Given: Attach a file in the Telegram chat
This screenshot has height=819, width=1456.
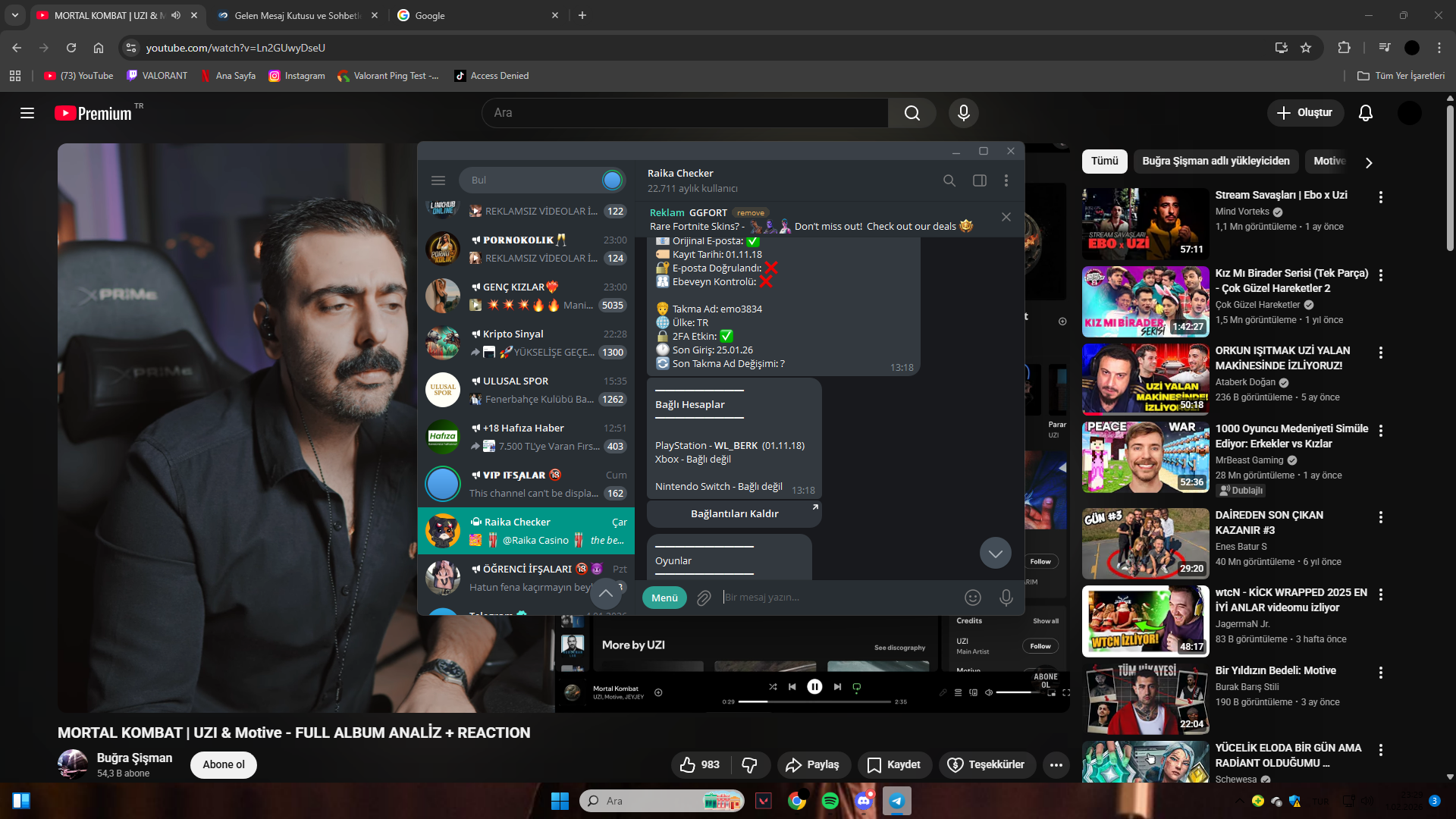Looking at the screenshot, I should [x=704, y=598].
